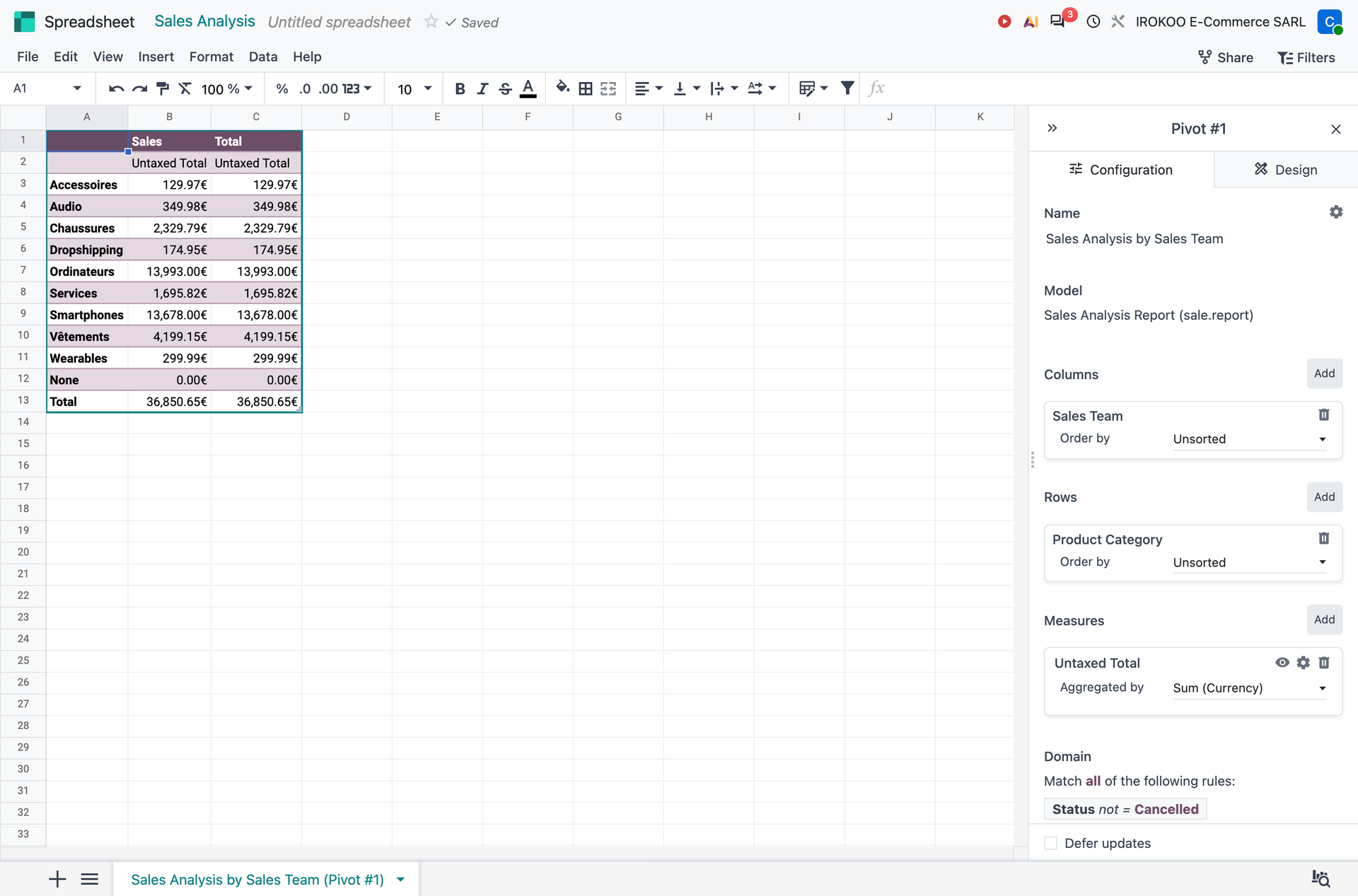Open the cell borders tool
Image resolution: width=1358 pixels, height=896 pixels.
coord(586,88)
